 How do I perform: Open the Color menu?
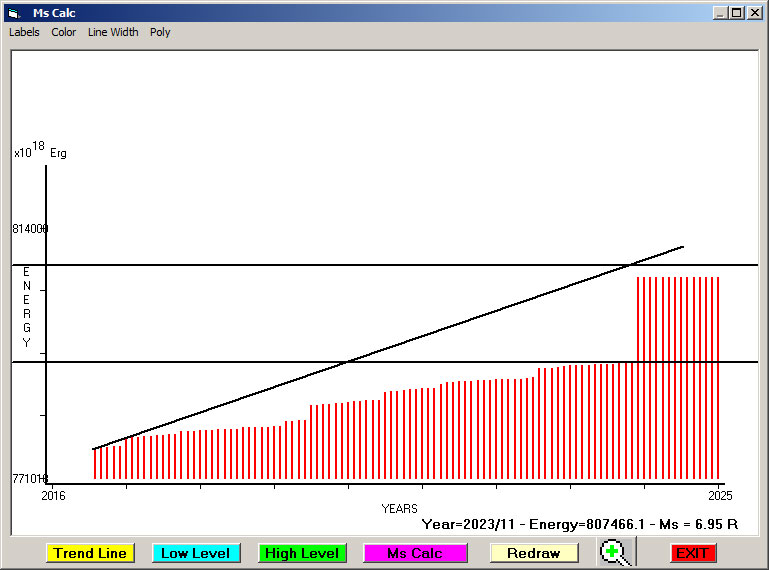(64, 32)
